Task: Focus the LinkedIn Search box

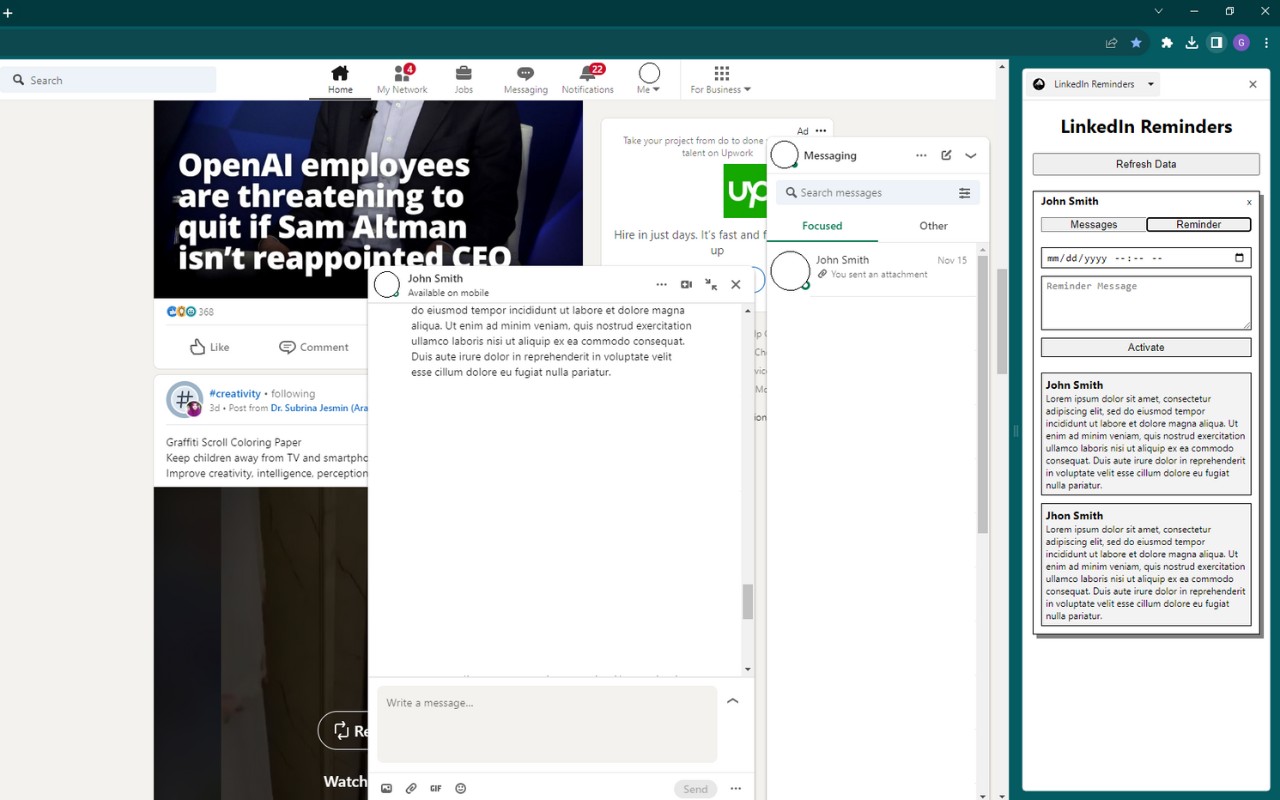Action: [x=108, y=80]
